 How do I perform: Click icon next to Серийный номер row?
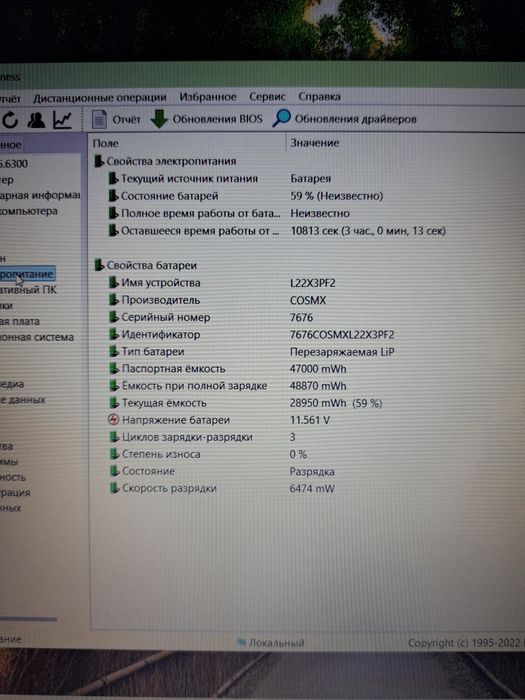(114, 317)
